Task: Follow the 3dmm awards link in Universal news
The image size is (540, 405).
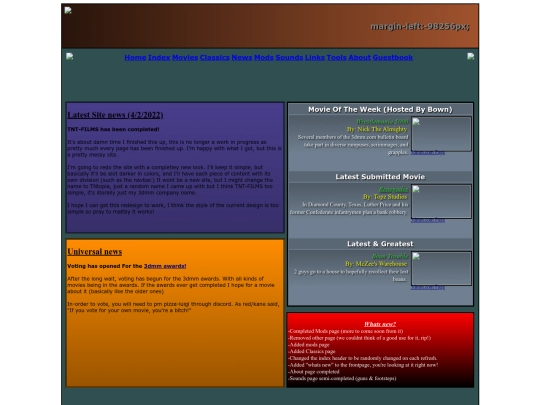Action: (x=165, y=266)
